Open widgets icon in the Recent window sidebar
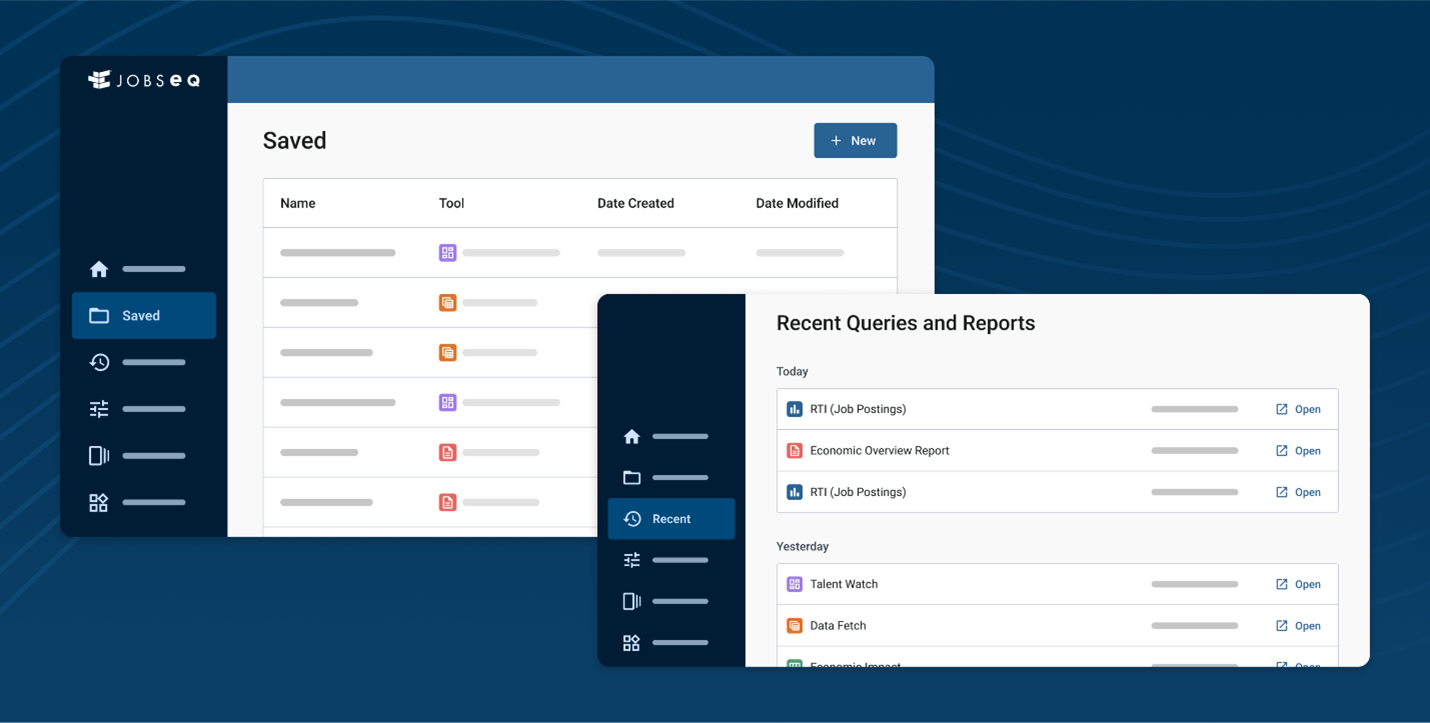The width and height of the screenshot is (1430, 723). click(632, 643)
